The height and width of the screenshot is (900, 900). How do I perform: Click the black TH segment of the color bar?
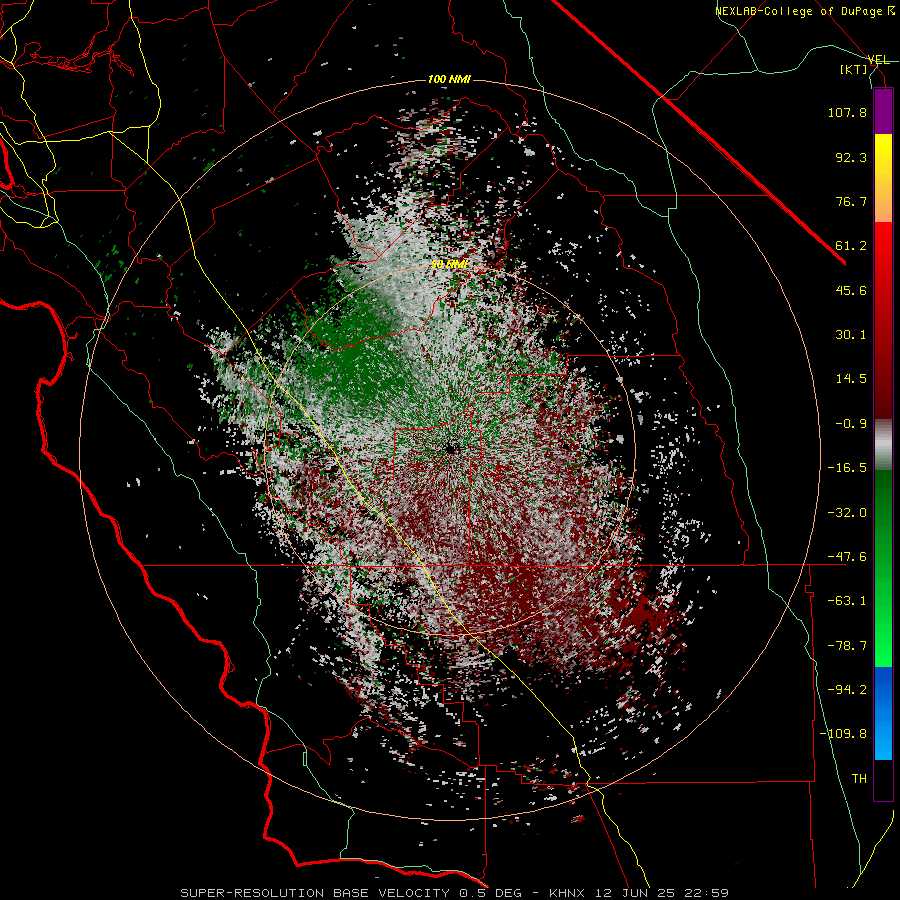pos(883,780)
